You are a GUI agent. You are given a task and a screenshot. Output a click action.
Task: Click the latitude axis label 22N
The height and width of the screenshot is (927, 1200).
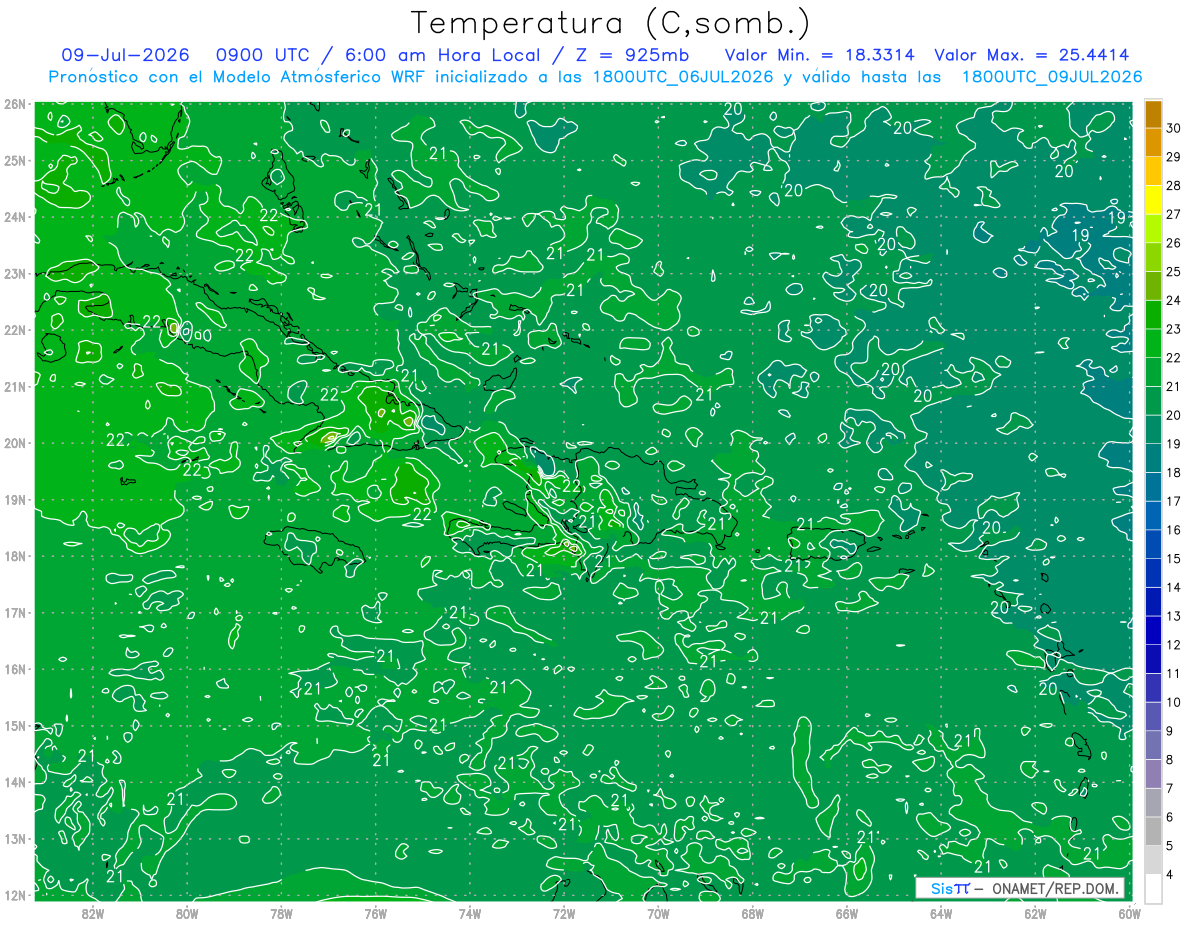(x=15, y=330)
